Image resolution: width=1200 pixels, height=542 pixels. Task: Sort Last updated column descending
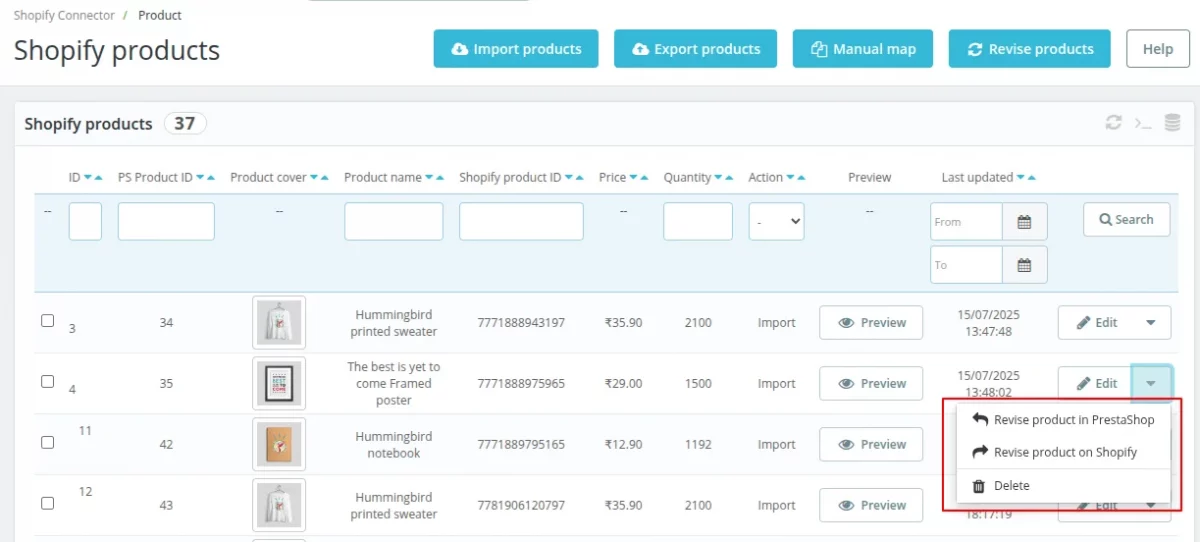point(1021,178)
